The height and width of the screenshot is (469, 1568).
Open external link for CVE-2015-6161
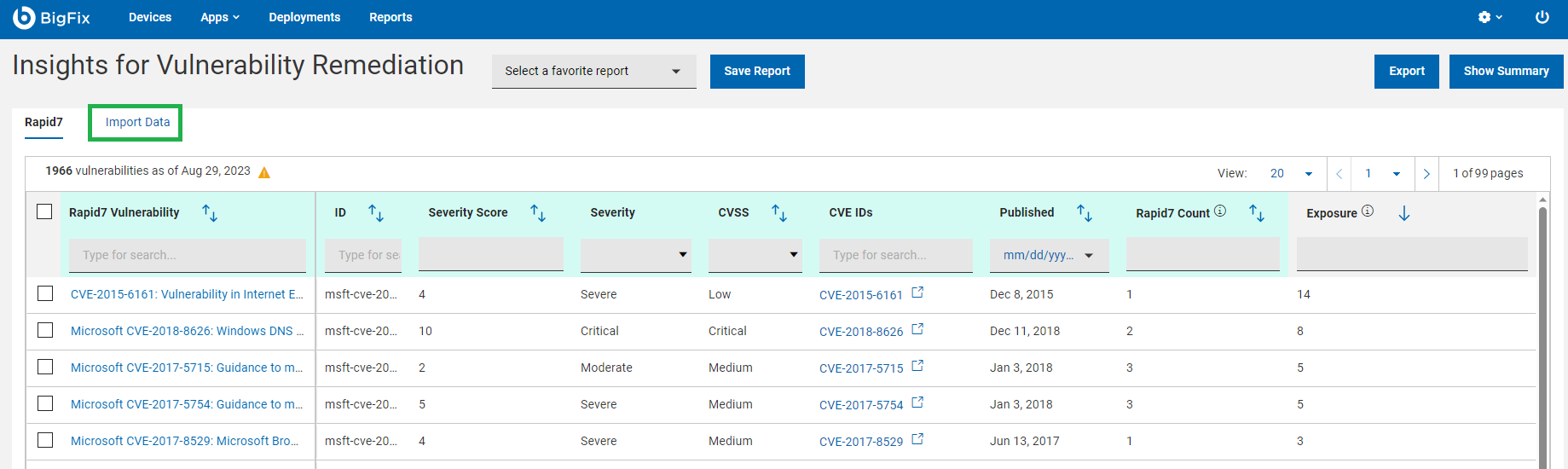point(917,292)
